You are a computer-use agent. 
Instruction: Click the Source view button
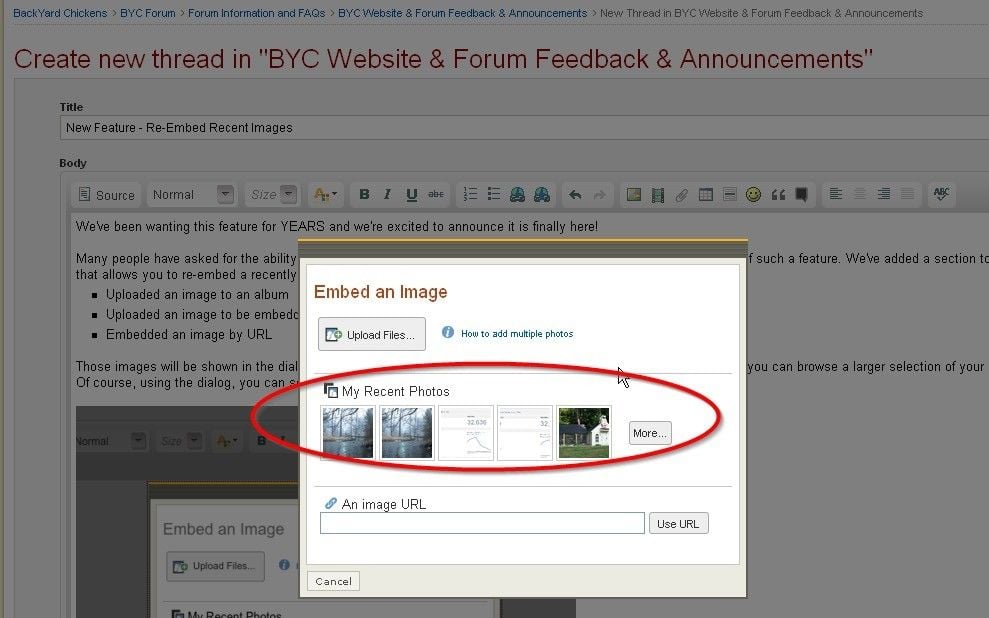[x=107, y=195]
